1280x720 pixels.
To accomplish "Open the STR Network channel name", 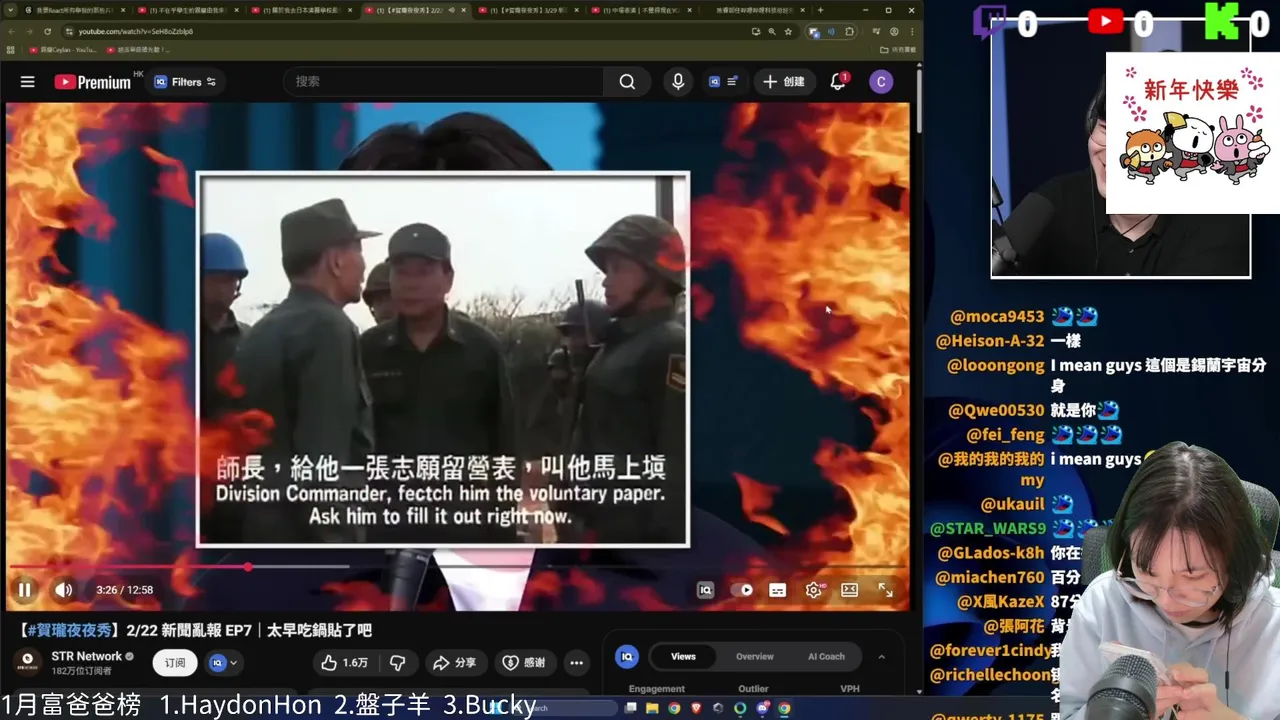I will click(x=86, y=656).
